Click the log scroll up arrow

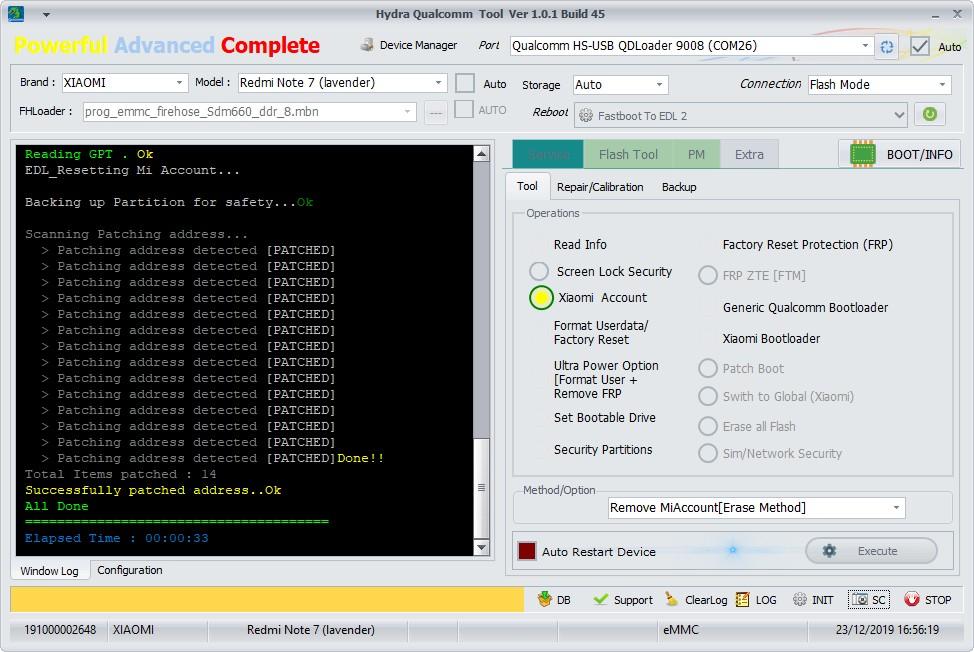tap(481, 153)
